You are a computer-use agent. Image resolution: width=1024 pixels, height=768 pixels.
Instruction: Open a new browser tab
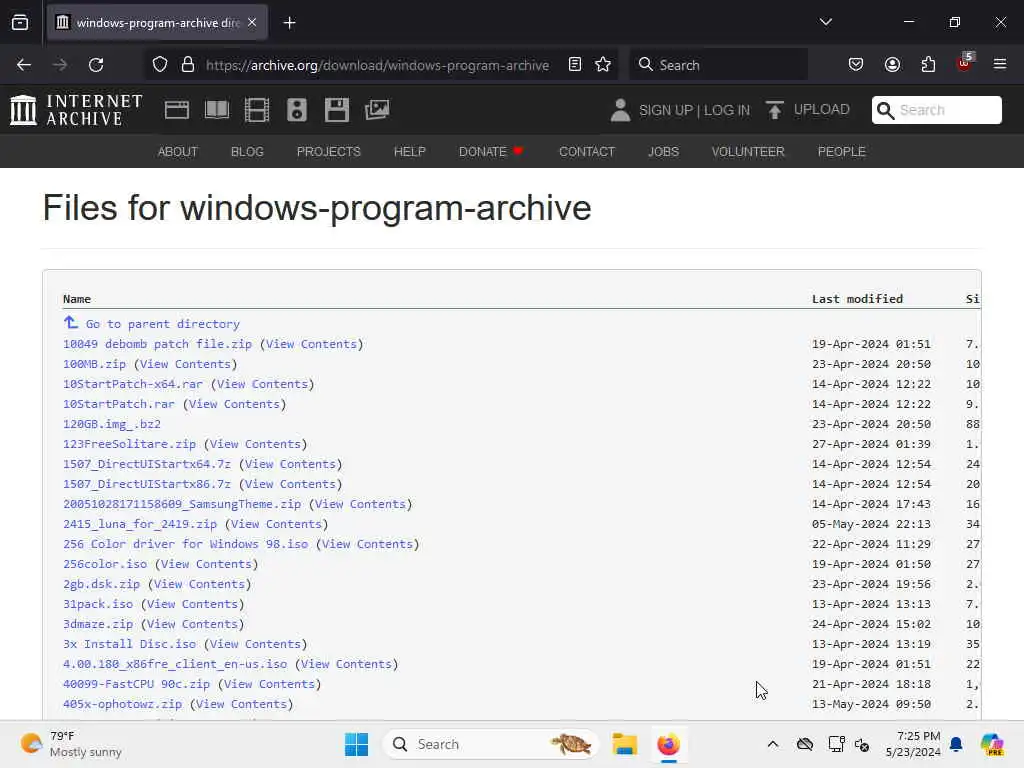click(x=289, y=23)
